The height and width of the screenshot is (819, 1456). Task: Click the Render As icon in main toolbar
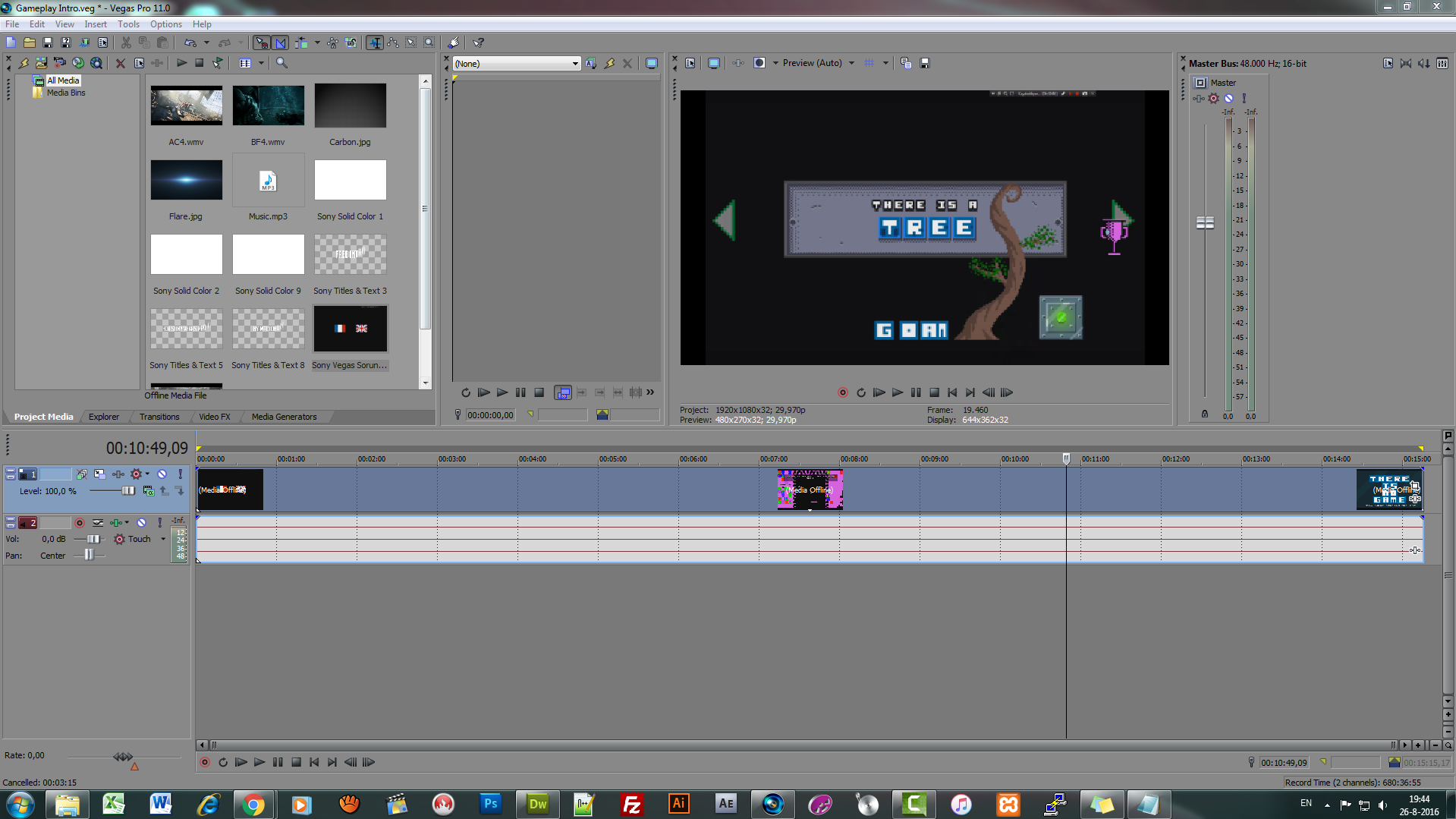click(84, 43)
